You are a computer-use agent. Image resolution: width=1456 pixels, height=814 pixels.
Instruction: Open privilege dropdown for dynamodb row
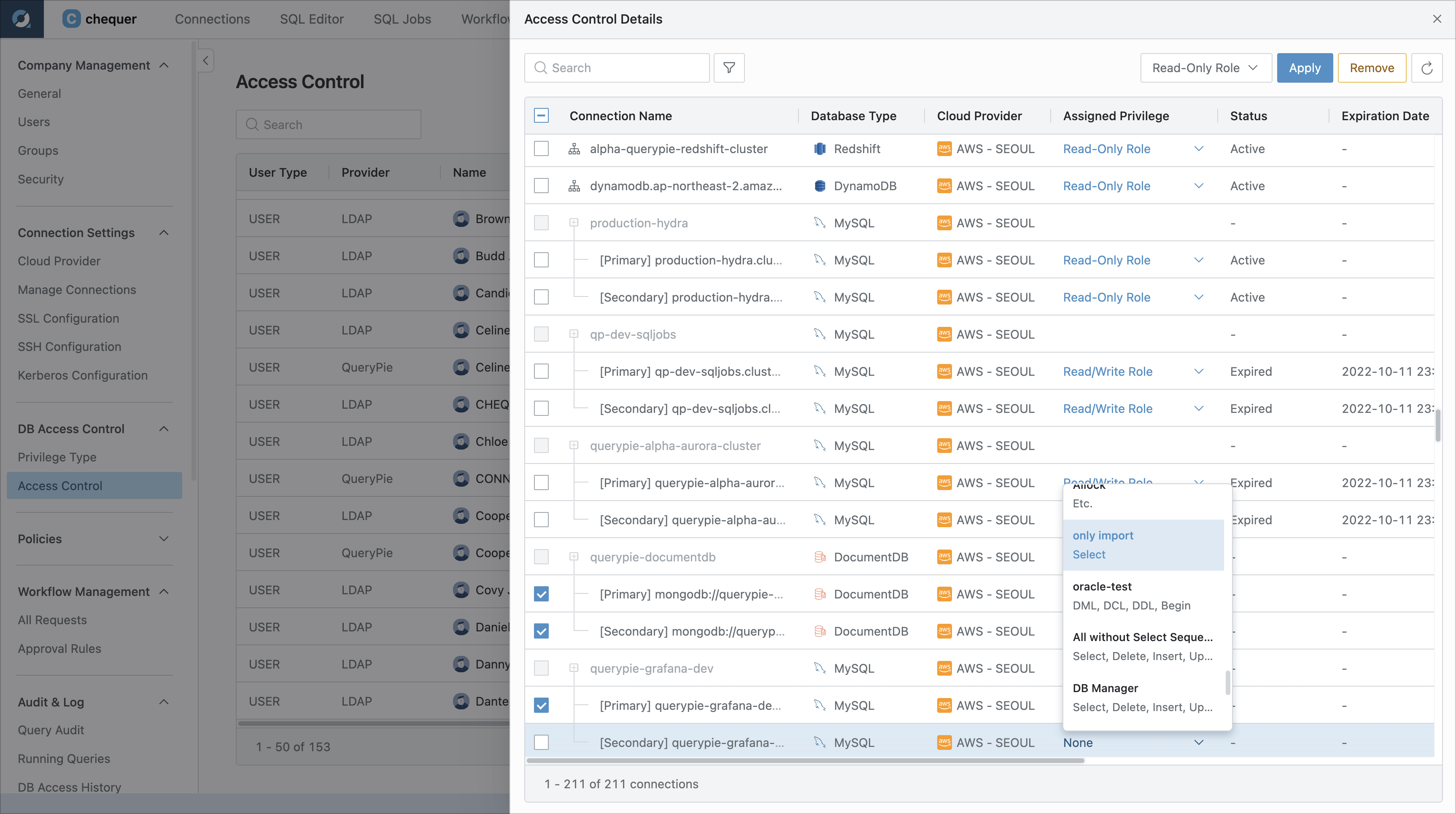(x=1198, y=186)
